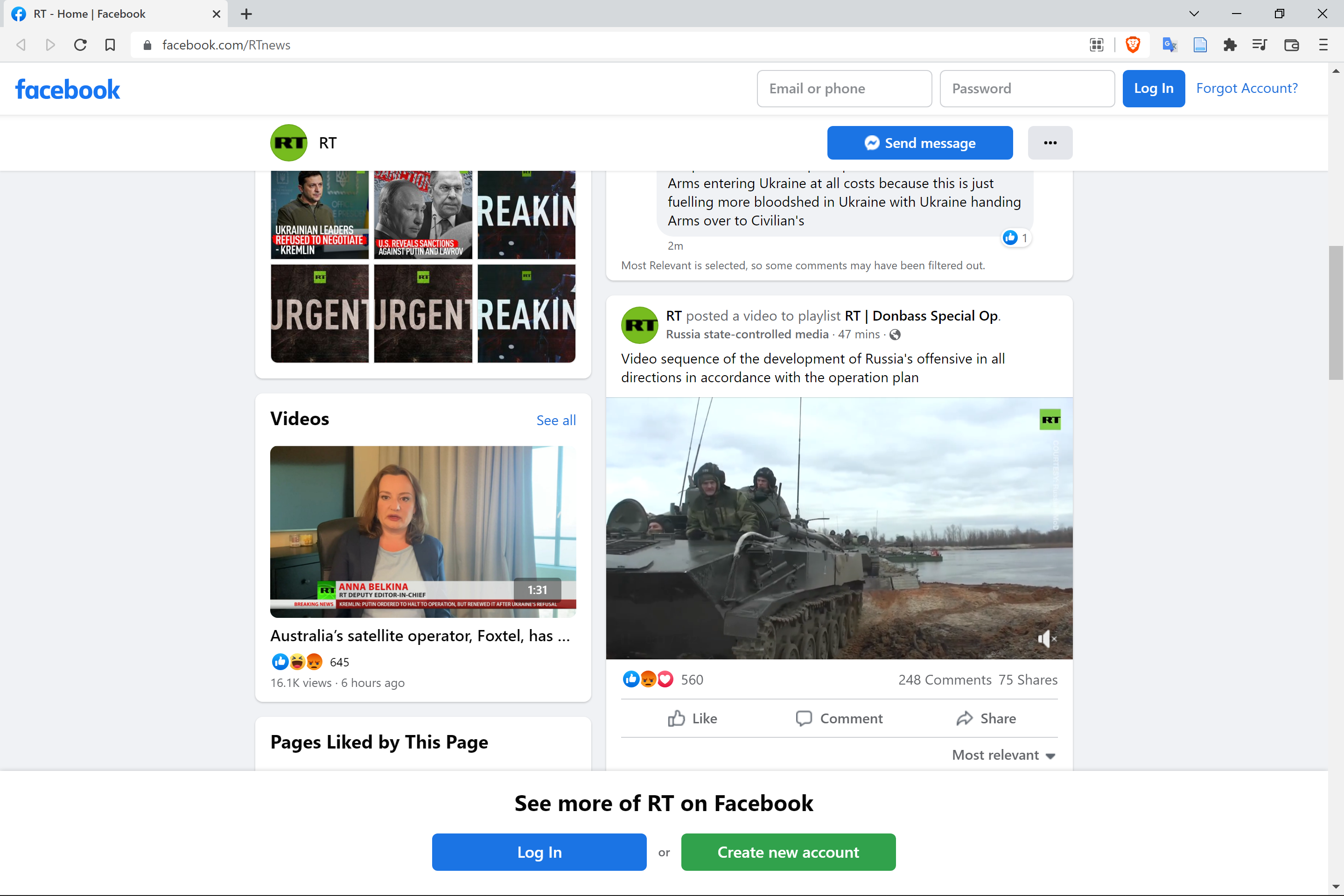Click the bookmark icon in toolbar

(110, 45)
